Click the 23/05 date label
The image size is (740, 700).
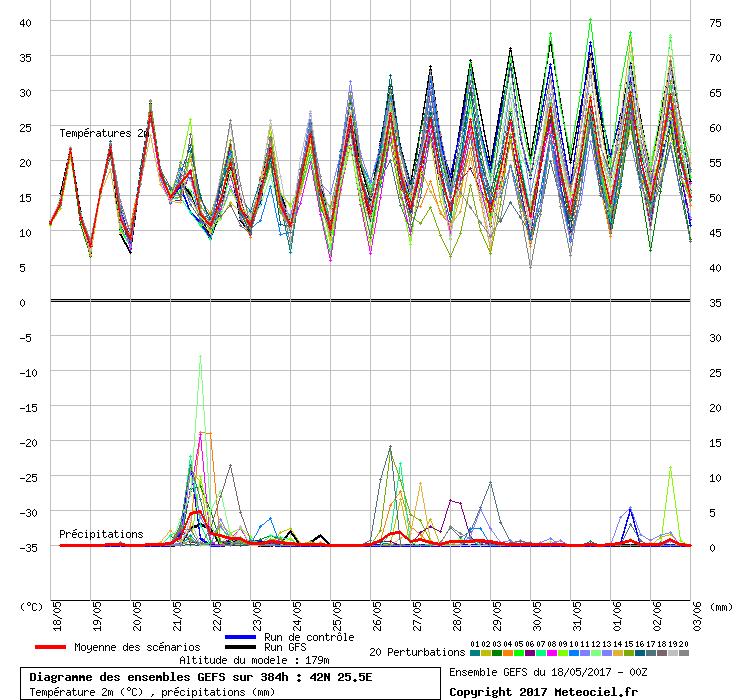pyautogui.click(x=257, y=616)
